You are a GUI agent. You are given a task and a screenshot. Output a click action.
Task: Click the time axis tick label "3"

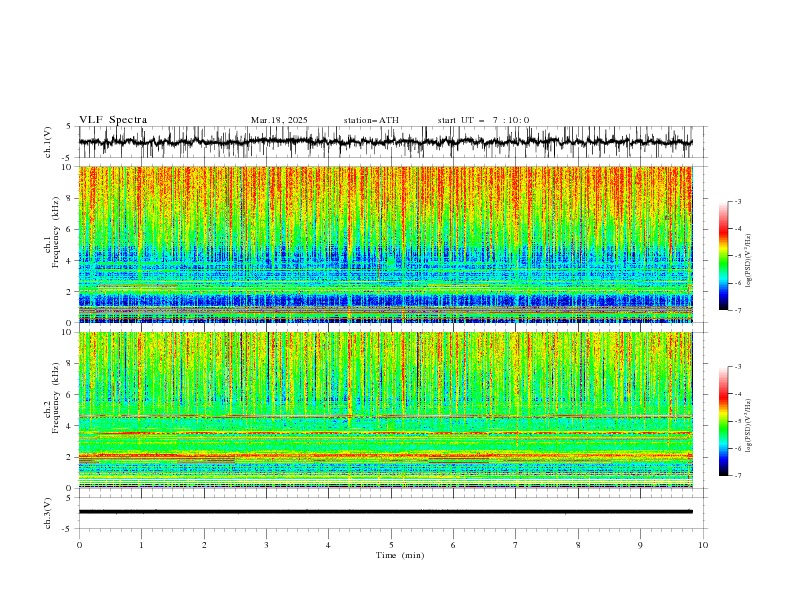pyautogui.click(x=266, y=545)
